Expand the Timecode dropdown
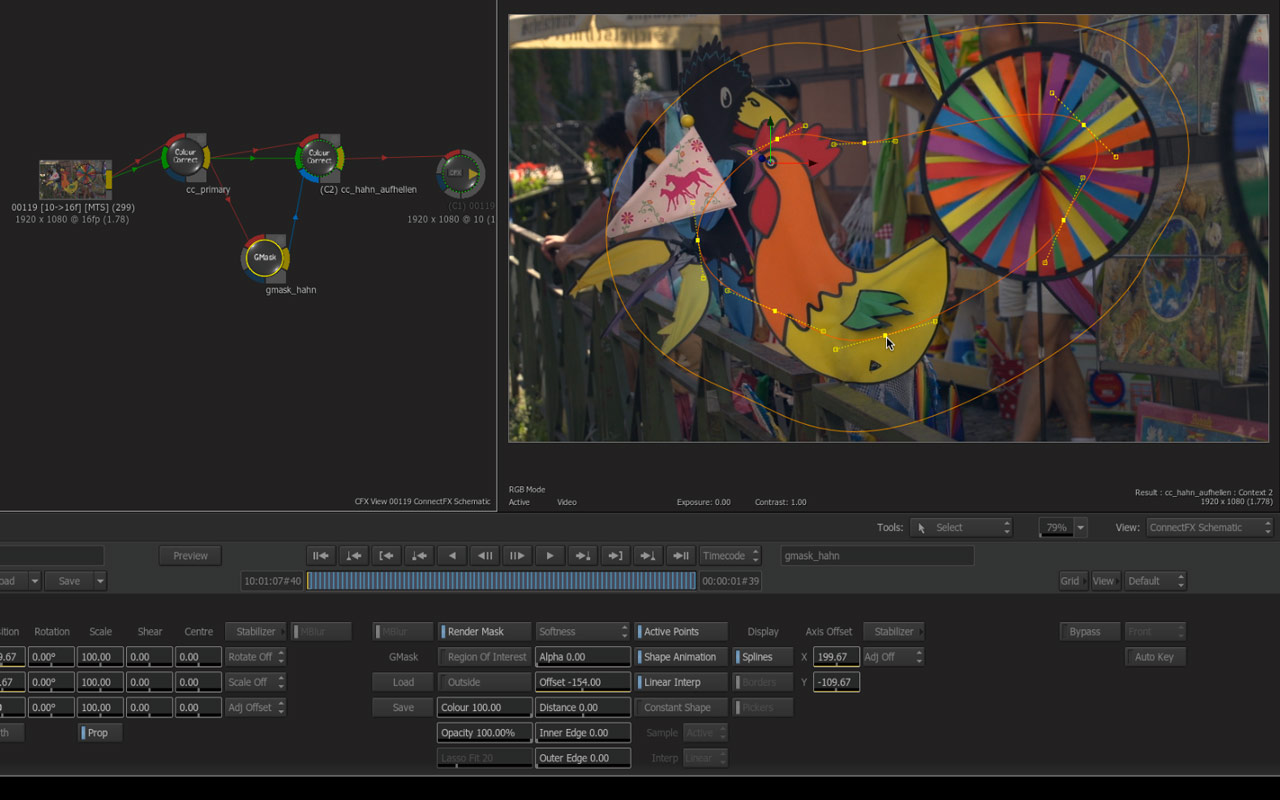This screenshot has height=800, width=1280. click(730, 556)
